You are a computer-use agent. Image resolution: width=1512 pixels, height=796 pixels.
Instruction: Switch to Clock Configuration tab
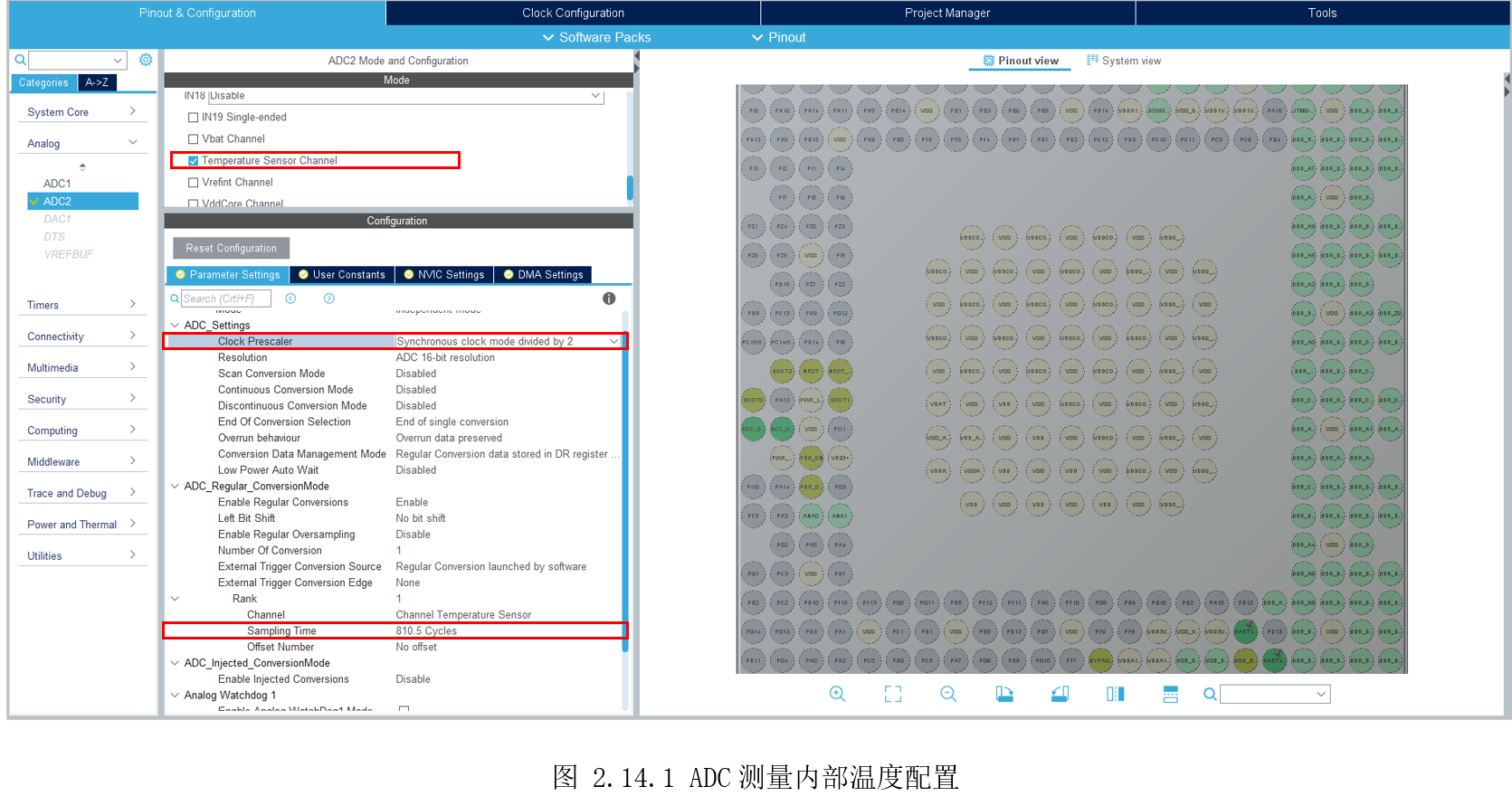point(573,13)
